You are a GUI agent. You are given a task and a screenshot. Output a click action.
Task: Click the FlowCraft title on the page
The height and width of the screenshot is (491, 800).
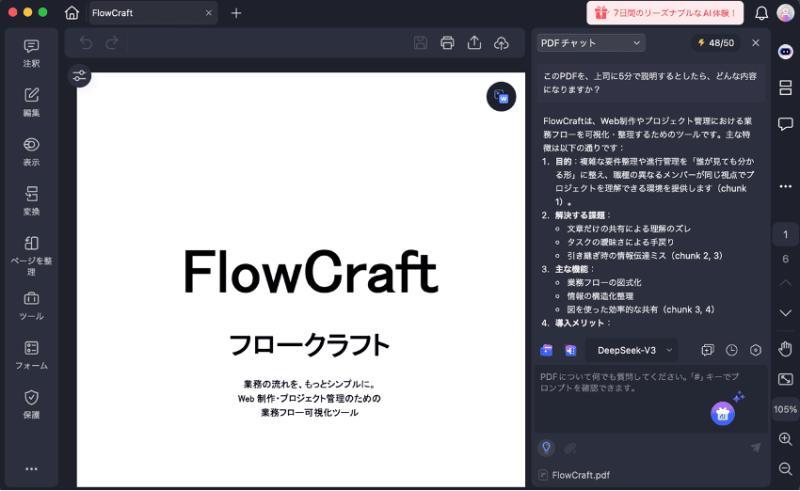pyautogui.click(x=311, y=272)
